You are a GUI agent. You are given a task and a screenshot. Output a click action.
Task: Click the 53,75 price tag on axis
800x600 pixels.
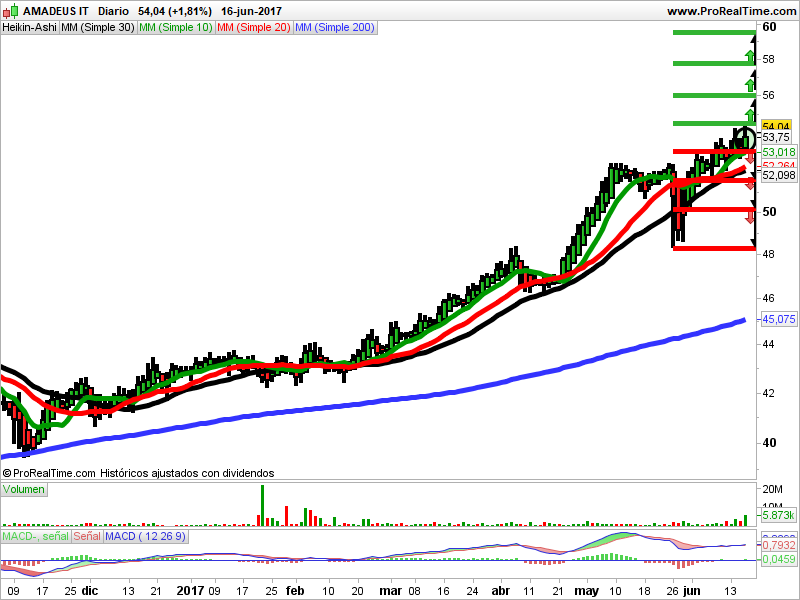tap(776, 137)
